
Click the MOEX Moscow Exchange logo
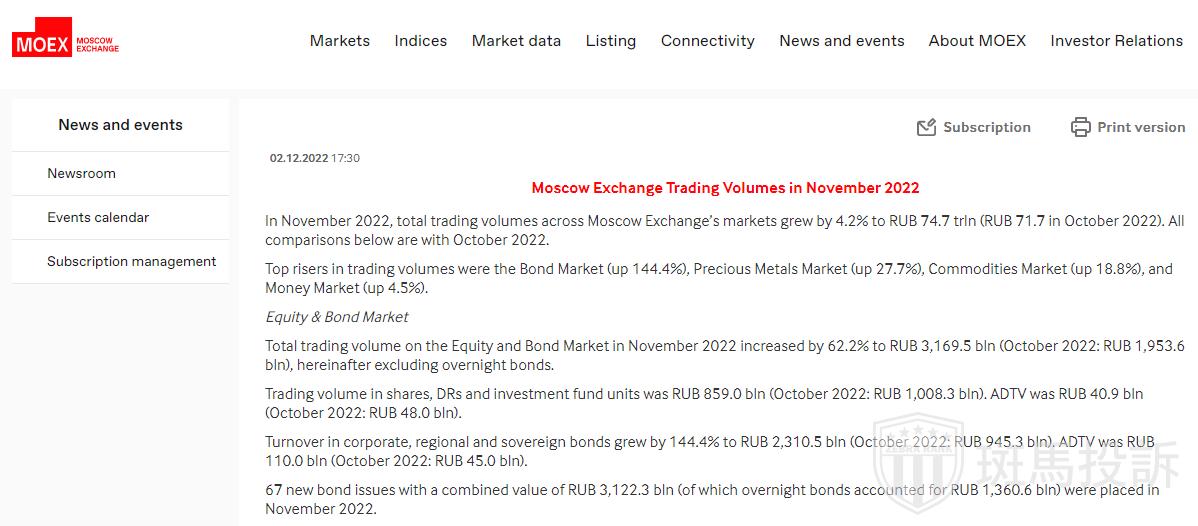65,42
